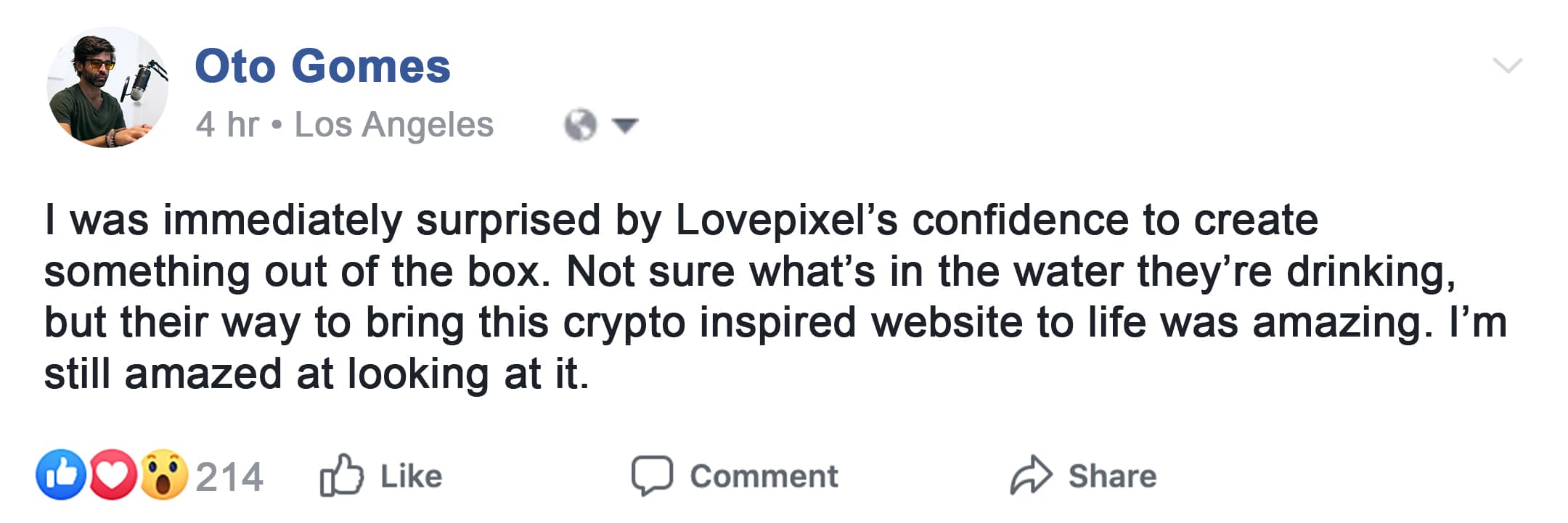Viewport: 1568px width, 523px height.
Task: Click the post's last line of text
Action: 317,374
